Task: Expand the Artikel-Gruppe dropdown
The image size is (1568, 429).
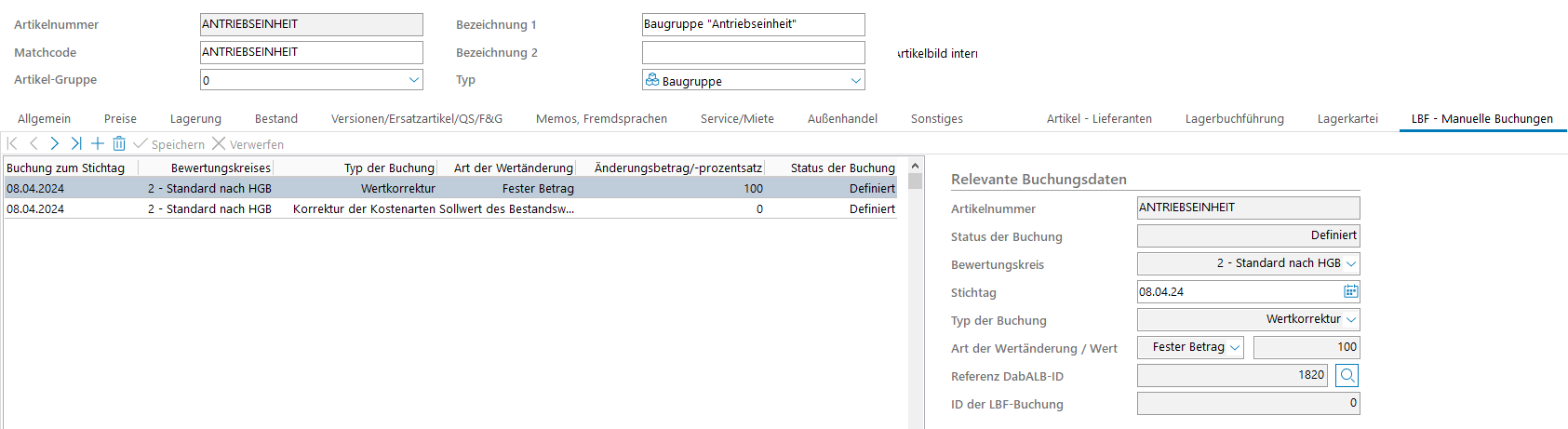Action: click(x=414, y=80)
